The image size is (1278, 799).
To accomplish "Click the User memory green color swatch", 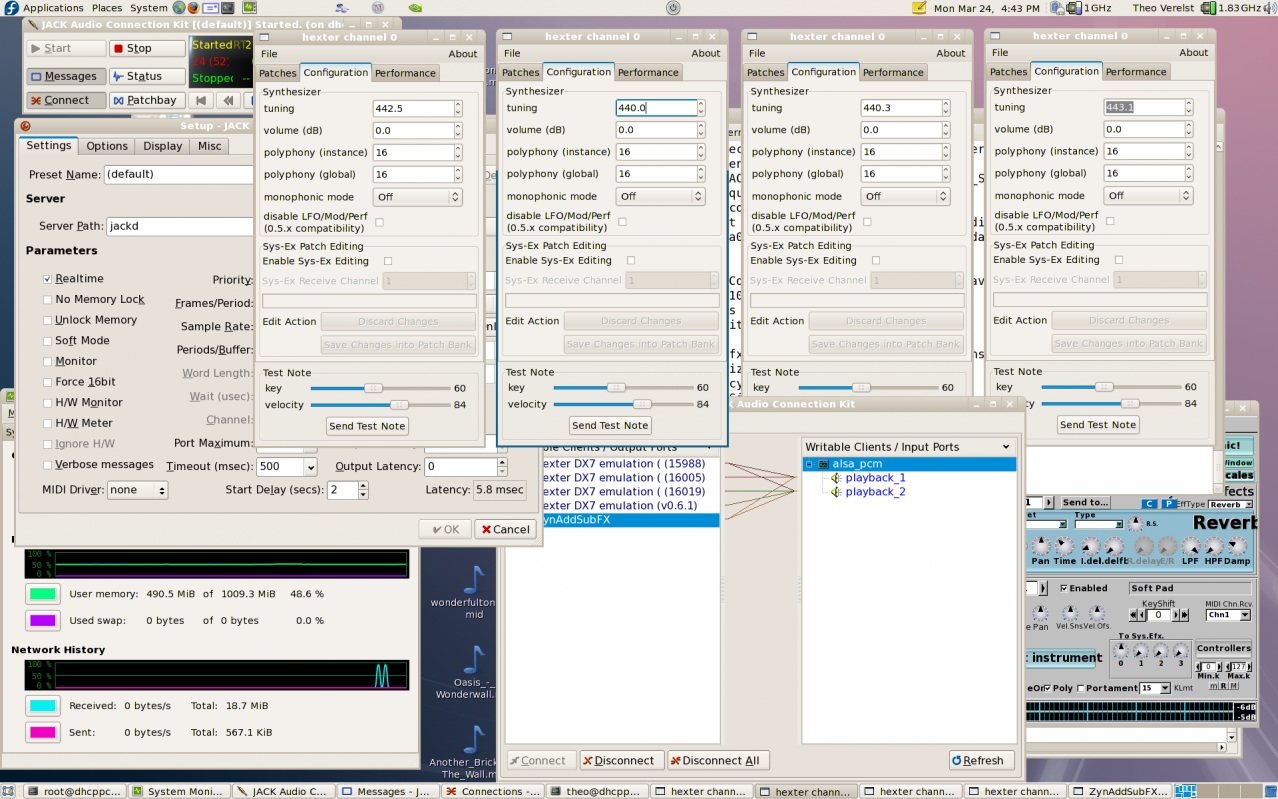I will [43, 594].
